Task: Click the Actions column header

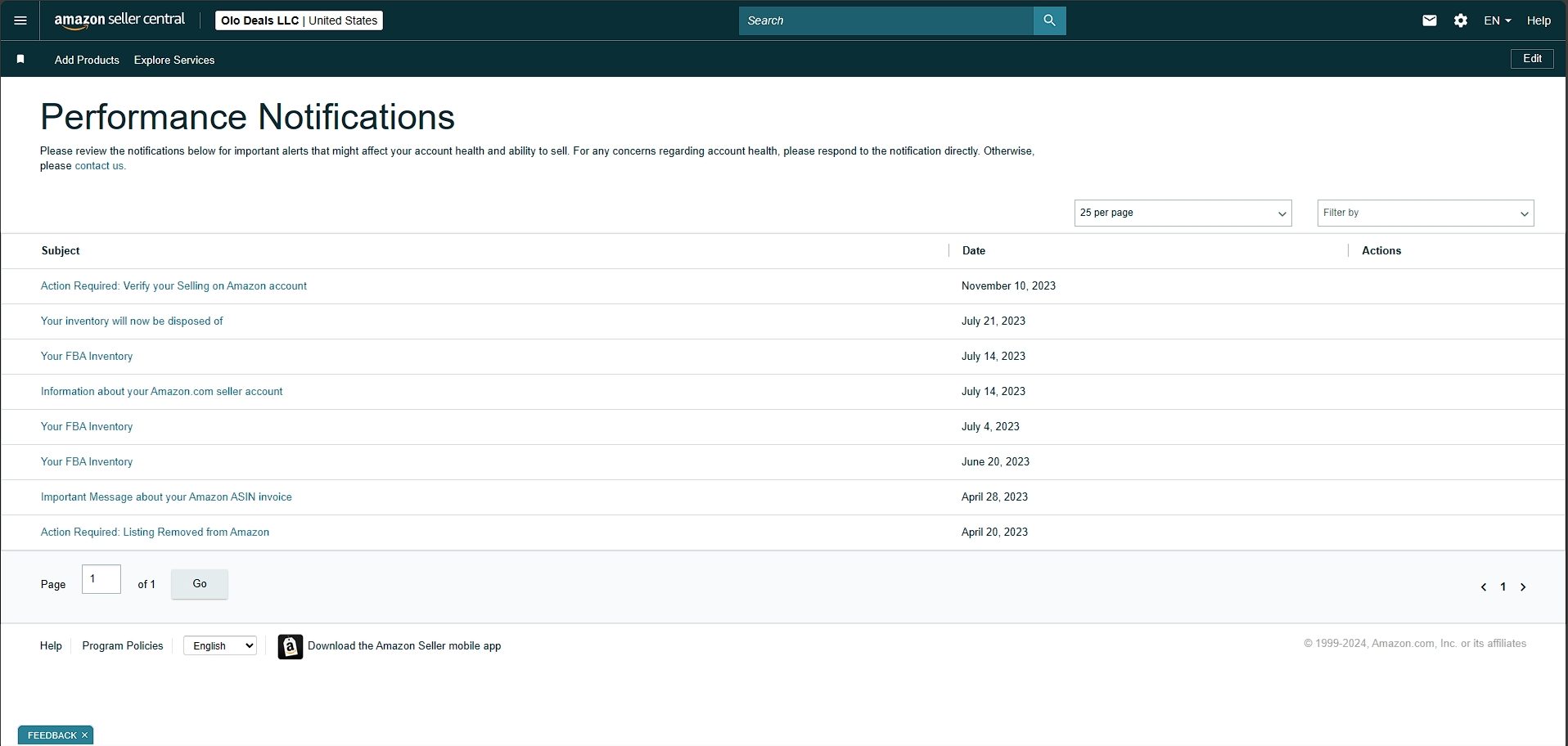Action: click(1381, 251)
